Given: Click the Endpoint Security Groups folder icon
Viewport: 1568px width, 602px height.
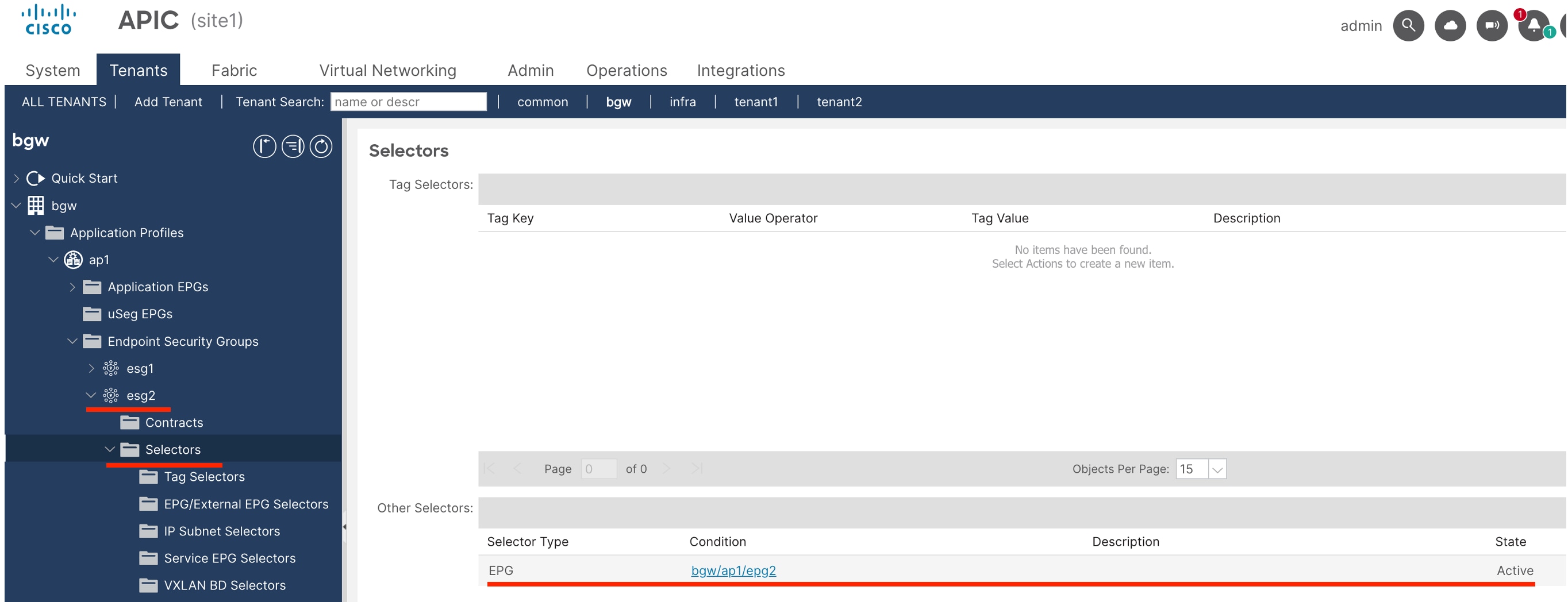Looking at the screenshot, I should (92, 341).
